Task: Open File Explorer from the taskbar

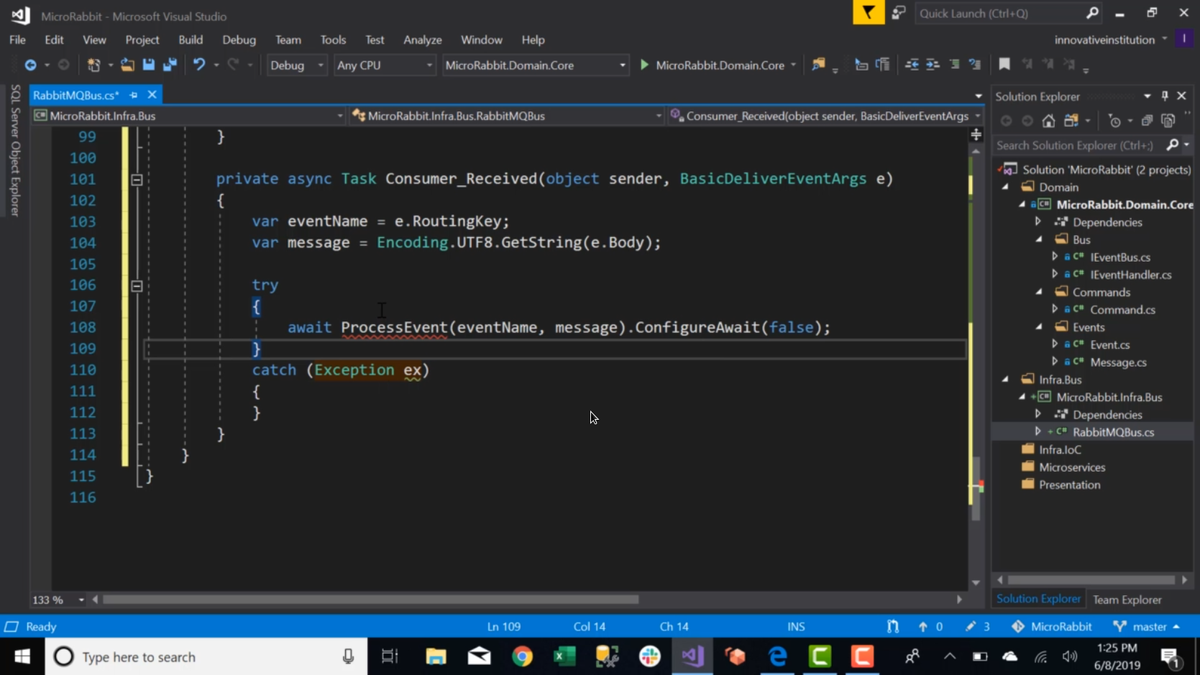Action: coord(436,656)
